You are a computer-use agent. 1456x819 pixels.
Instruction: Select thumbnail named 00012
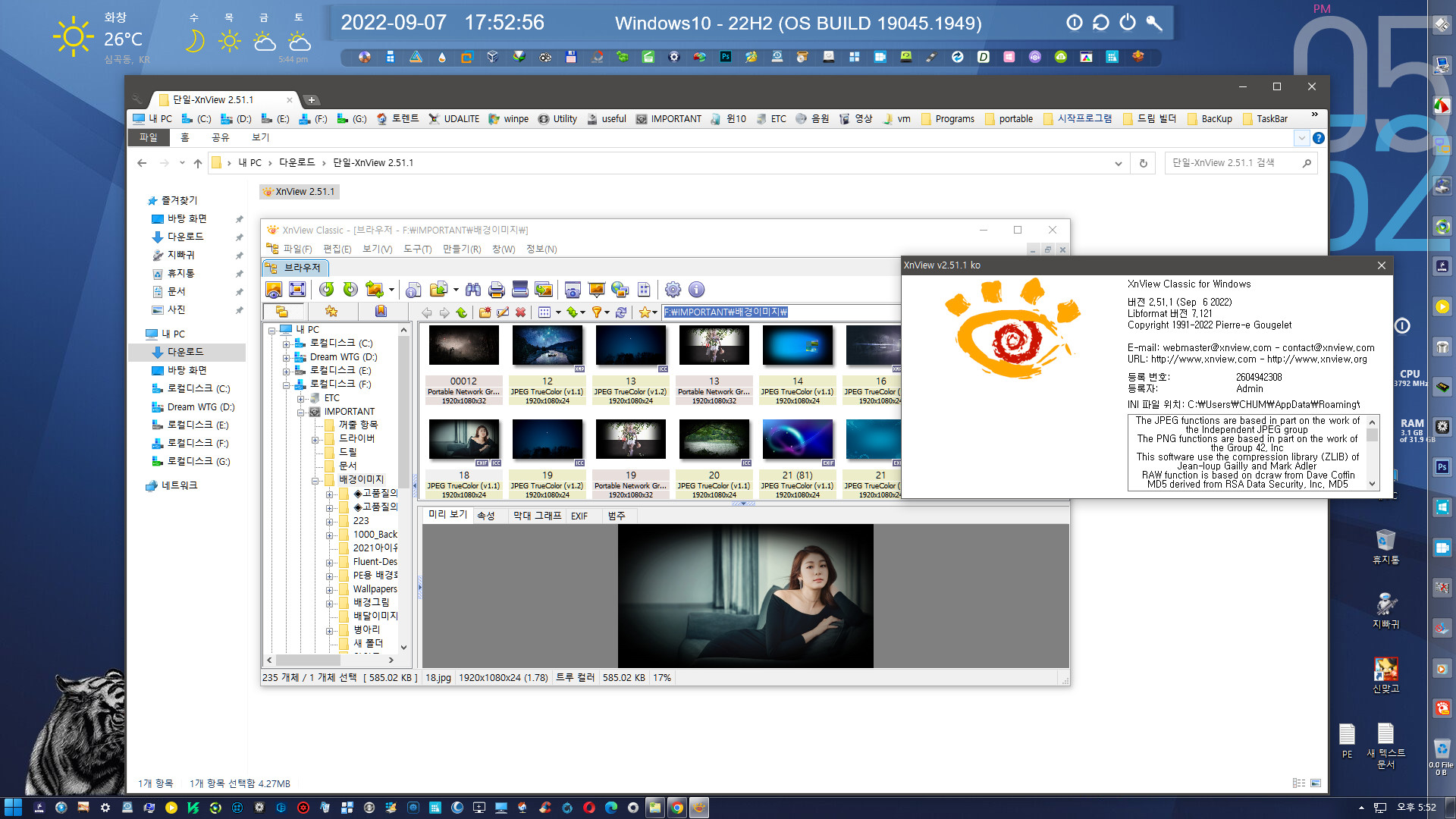point(464,365)
